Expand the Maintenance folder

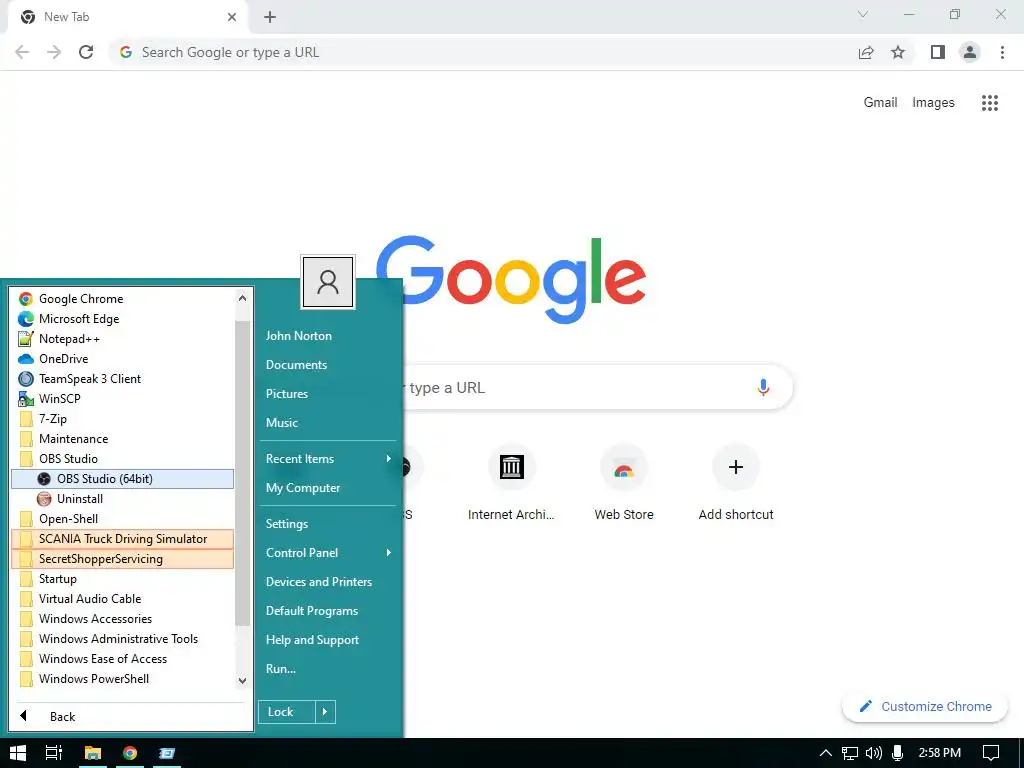pyautogui.click(x=122, y=439)
